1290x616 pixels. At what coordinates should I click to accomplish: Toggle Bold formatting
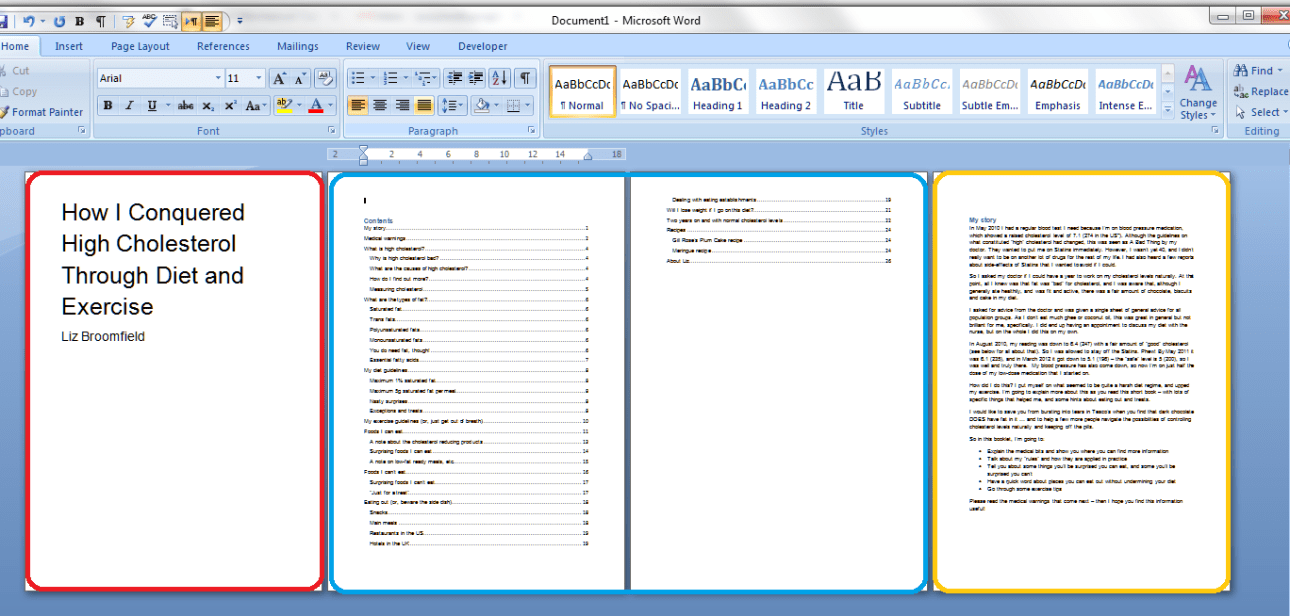pyautogui.click(x=107, y=104)
